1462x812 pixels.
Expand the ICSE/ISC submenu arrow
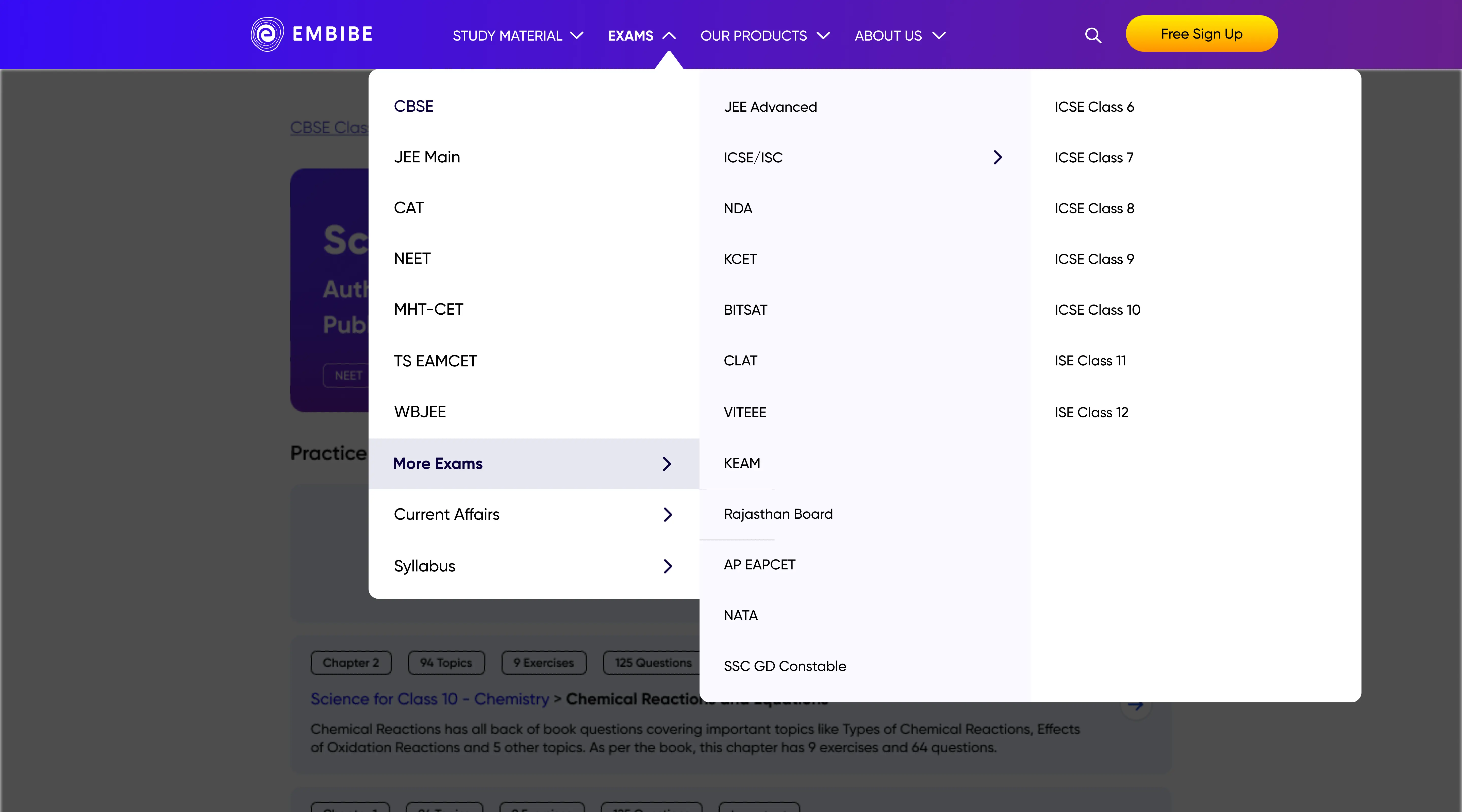997,157
